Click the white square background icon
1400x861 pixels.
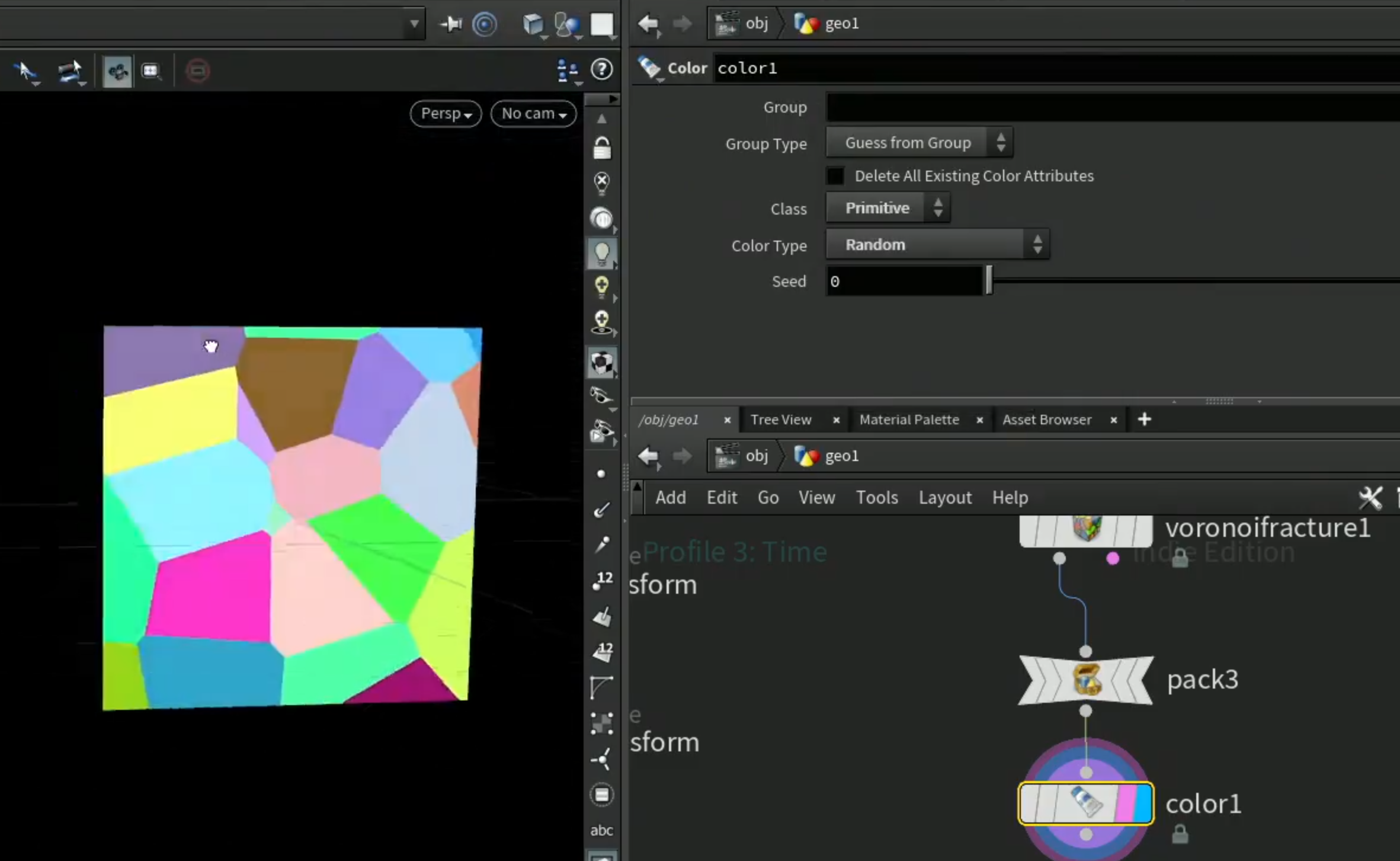click(x=602, y=24)
